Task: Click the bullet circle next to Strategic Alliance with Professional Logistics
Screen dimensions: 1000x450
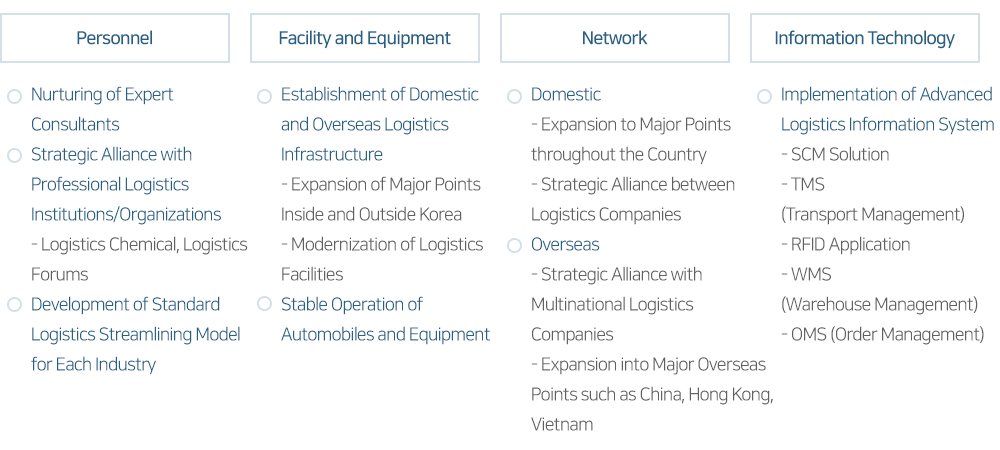Action: coord(15,156)
